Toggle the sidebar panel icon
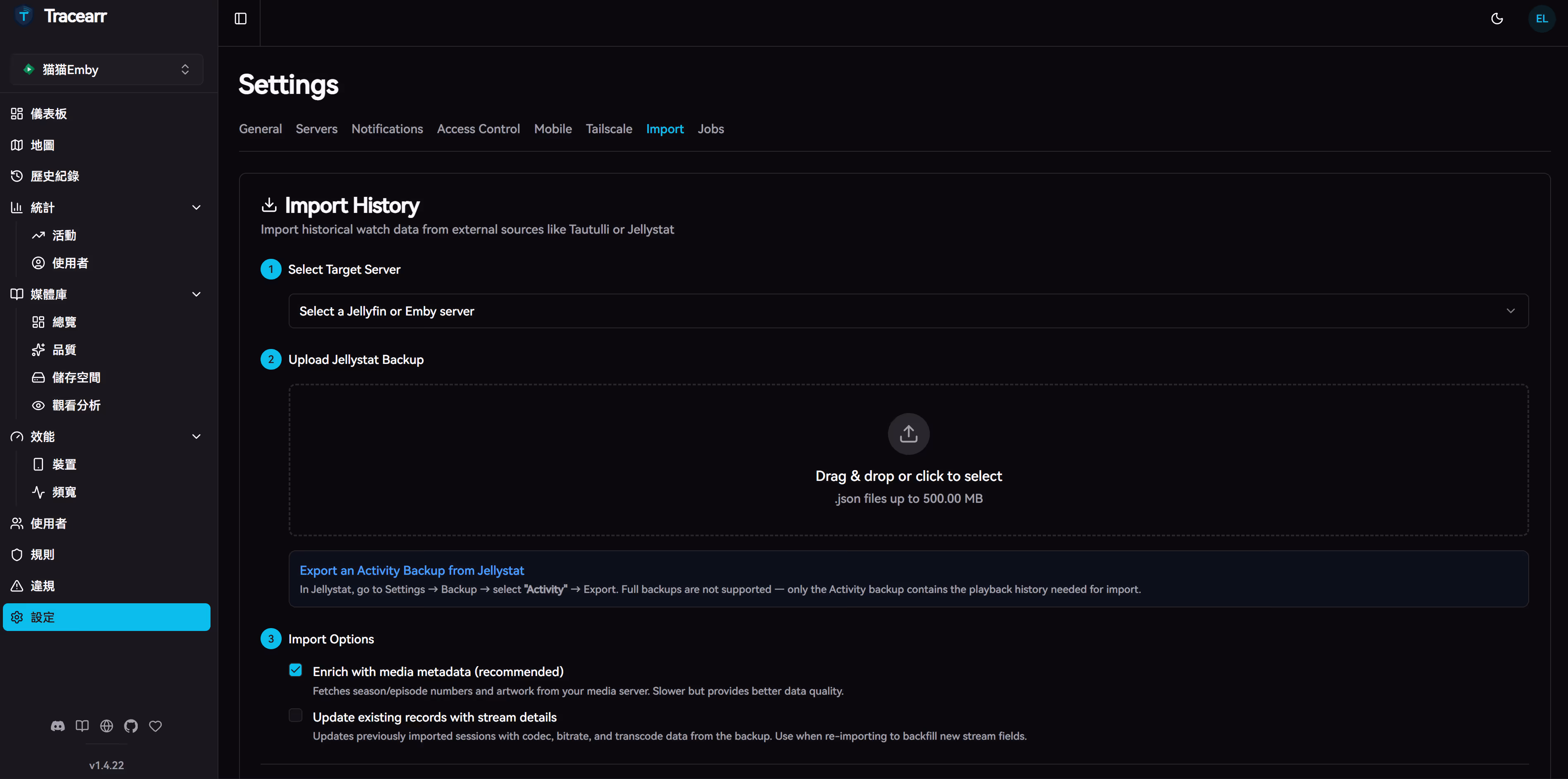 pyautogui.click(x=240, y=19)
